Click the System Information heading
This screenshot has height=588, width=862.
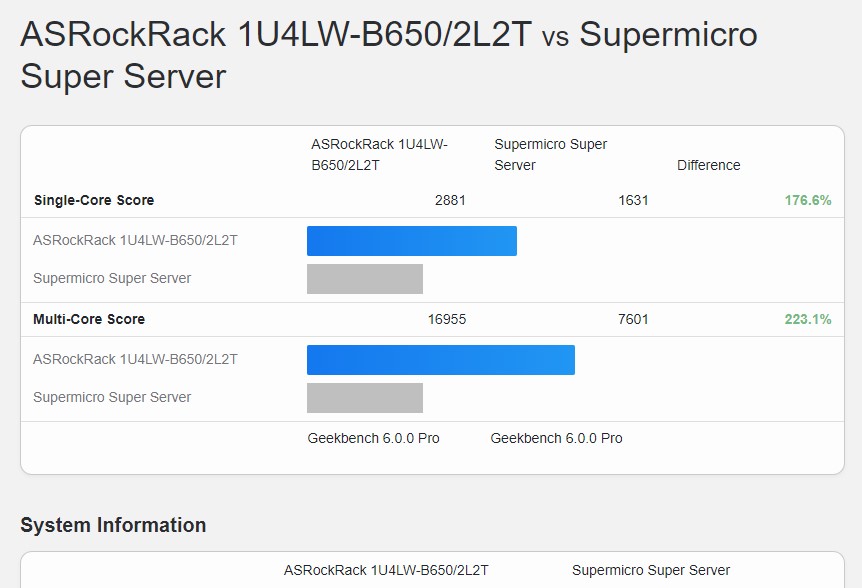pyautogui.click(x=113, y=525)
